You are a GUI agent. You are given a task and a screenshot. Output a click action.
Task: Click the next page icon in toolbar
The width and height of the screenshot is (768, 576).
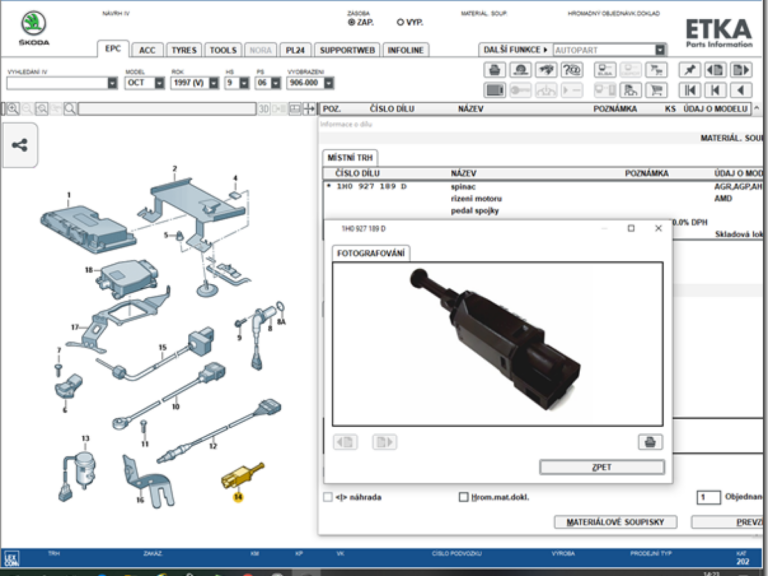pyautogui.click(x=740, y=70)
